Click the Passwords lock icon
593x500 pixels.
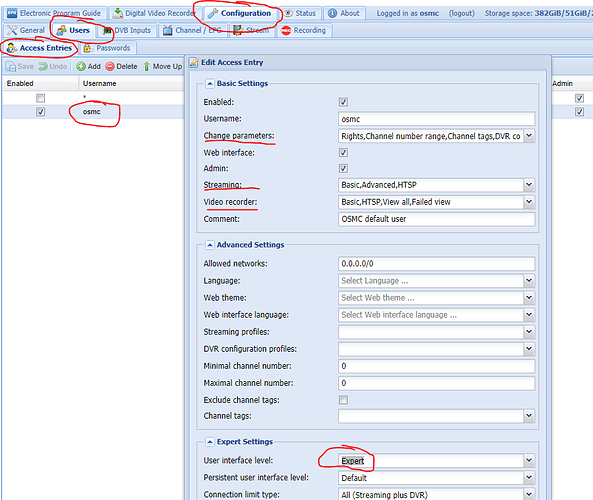point(88,48)
